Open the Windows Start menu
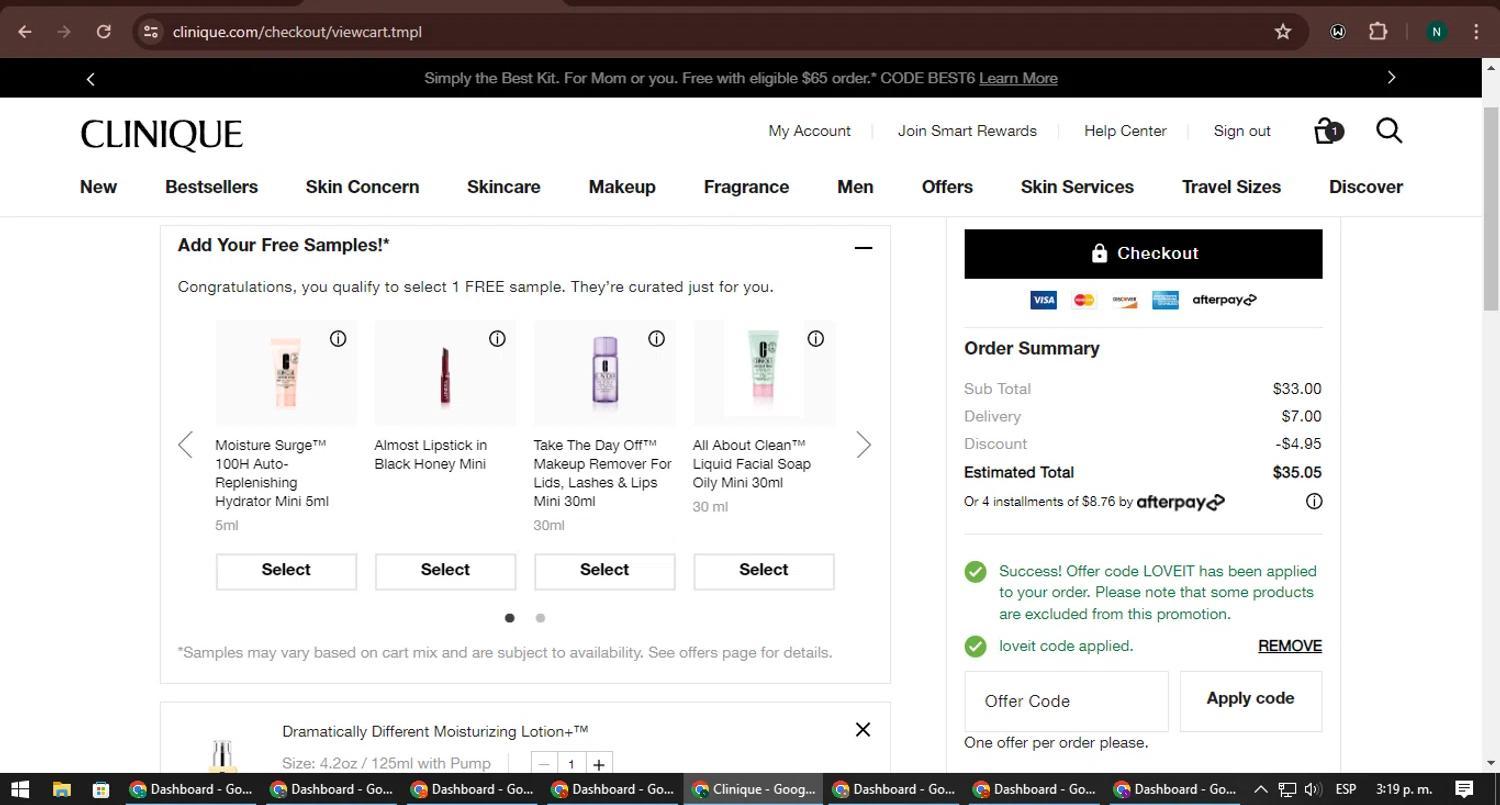The image size is (1500, 805). point(19,789)
